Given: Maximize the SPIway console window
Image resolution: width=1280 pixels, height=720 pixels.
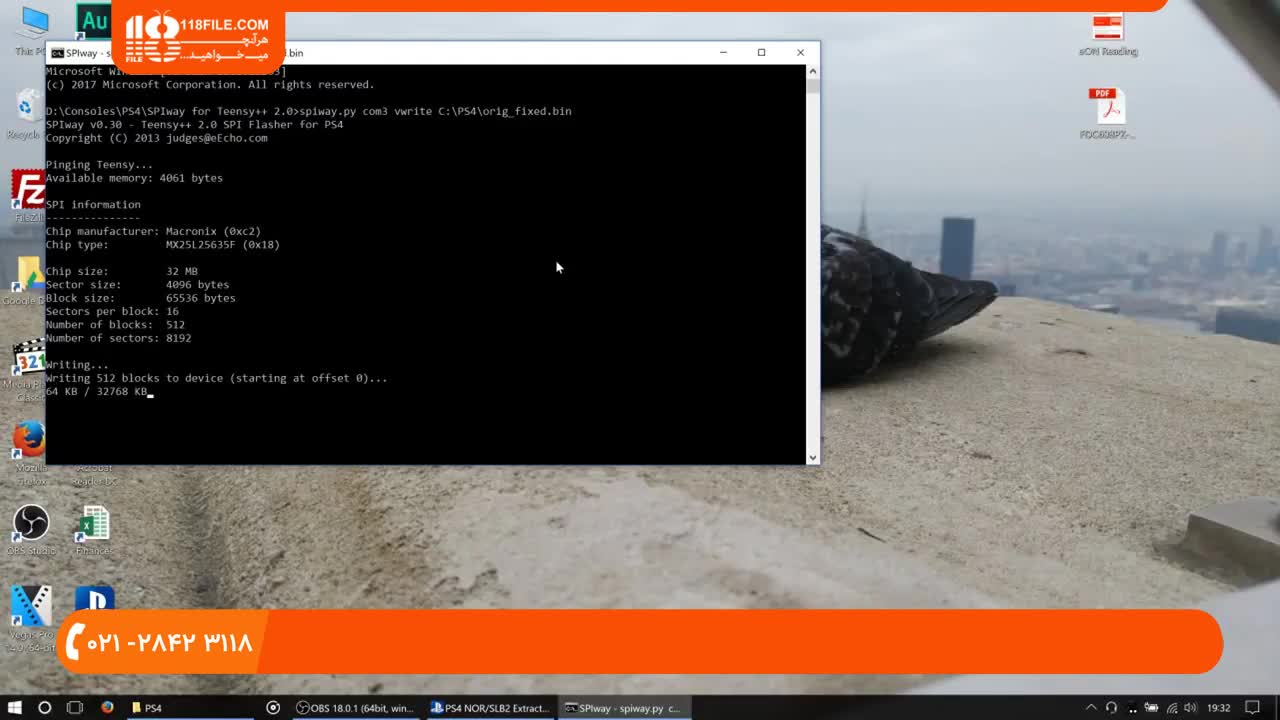Looking at the screenshot, I should 761,53.
